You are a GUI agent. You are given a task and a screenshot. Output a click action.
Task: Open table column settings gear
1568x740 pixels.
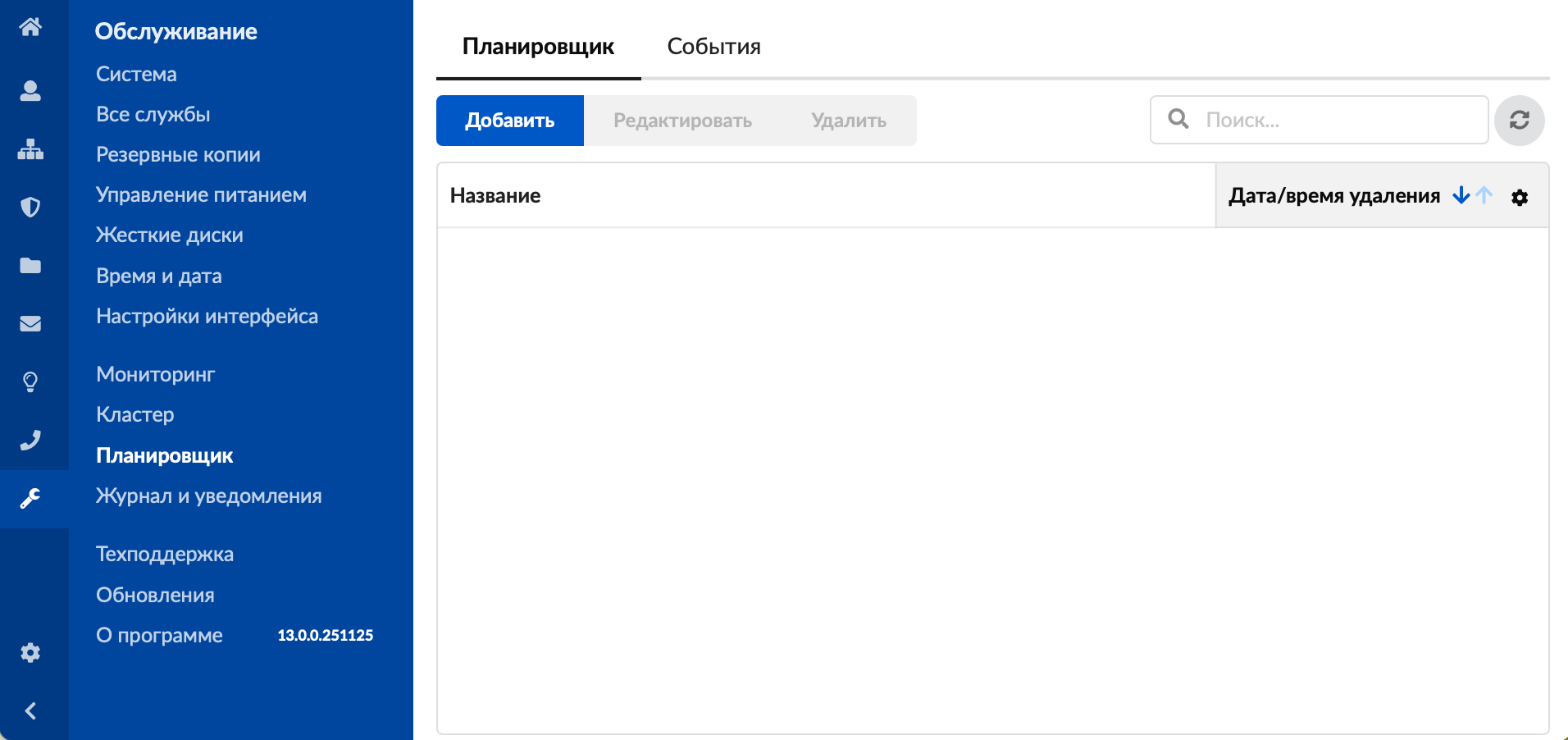(1519, 198)
